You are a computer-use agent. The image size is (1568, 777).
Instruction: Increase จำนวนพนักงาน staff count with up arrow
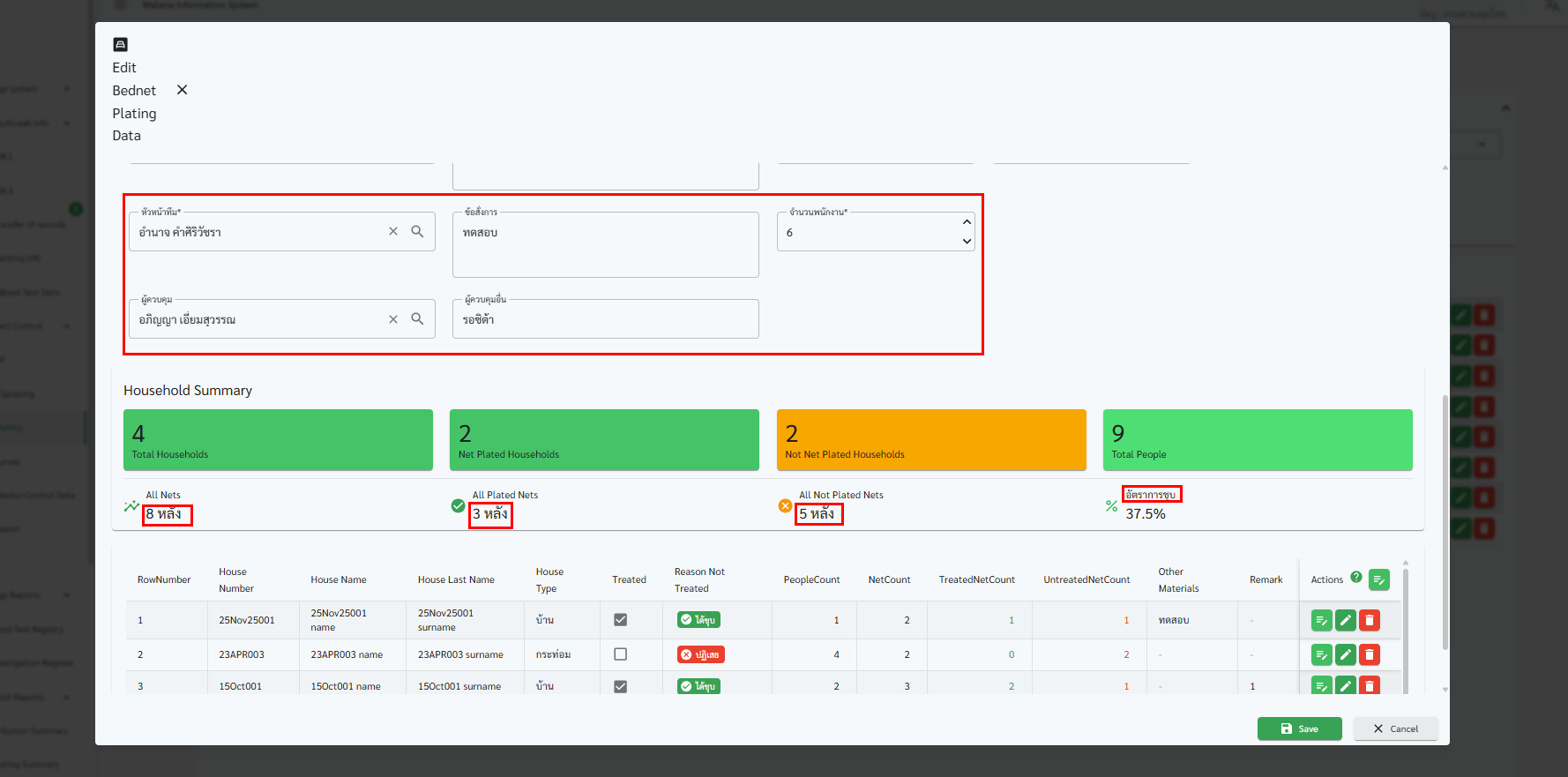(x=967, y=222)
